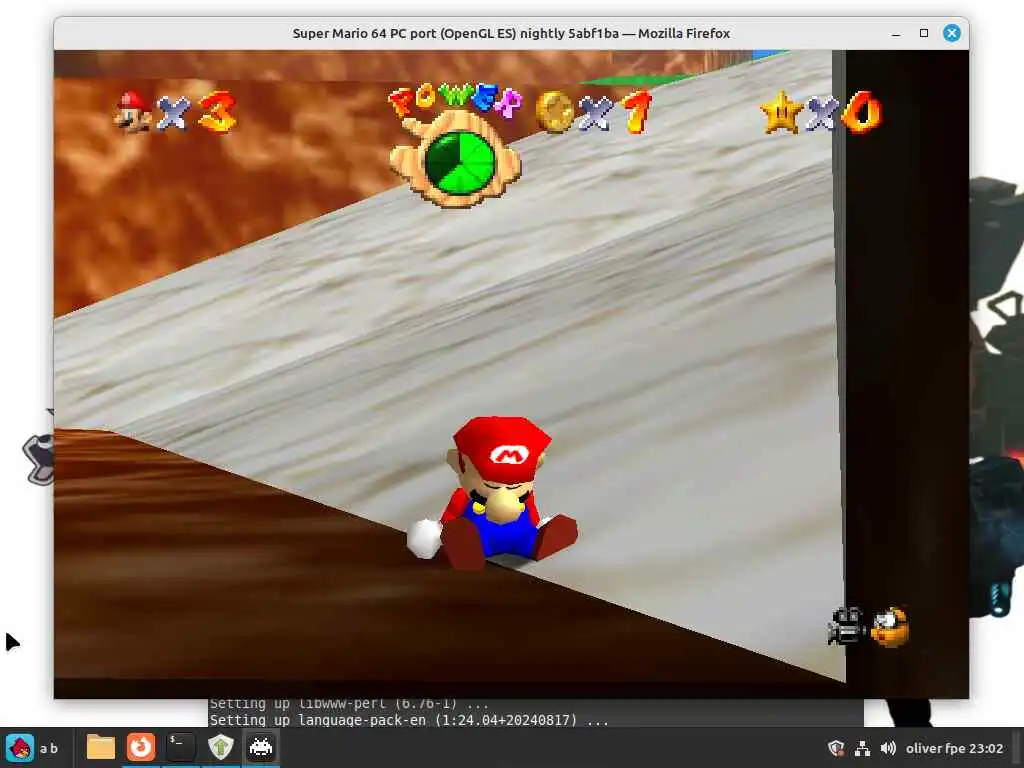Switch to Firefox in the taskbar

coord(140,748)
